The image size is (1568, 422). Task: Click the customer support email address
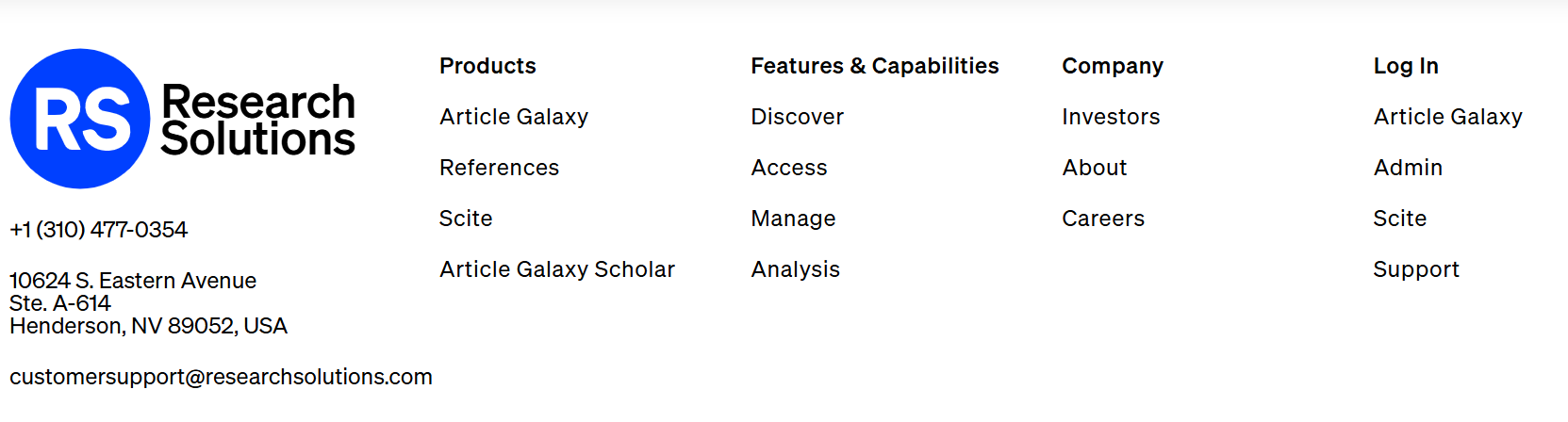click(x=221, y=377)
